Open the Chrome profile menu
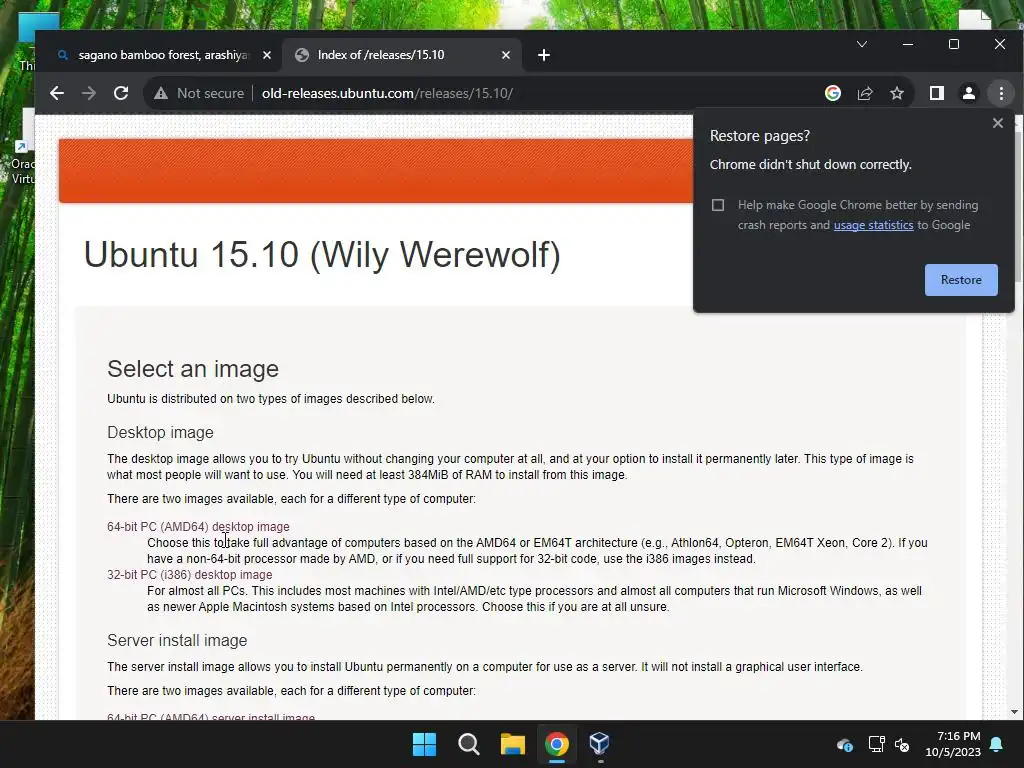Viewport: 1024px width, 768px height. [969, 93]
